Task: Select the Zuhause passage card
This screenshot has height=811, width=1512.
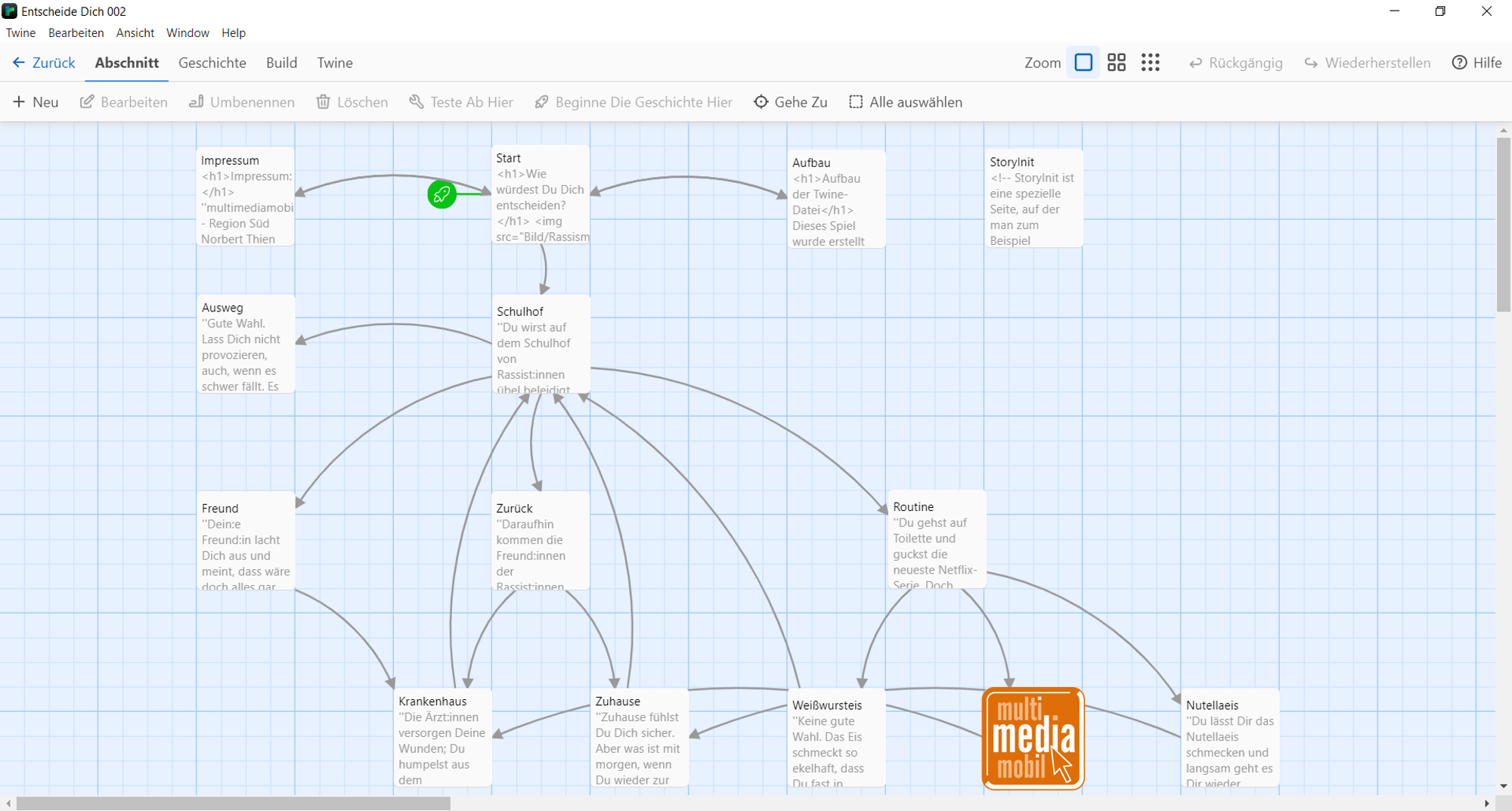Action: click(x=640, y=738)
